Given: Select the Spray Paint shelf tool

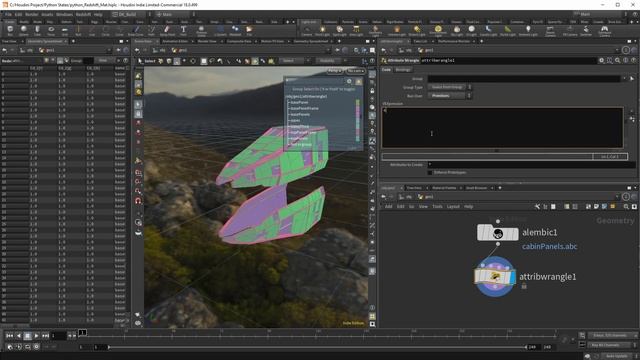Looking at the screenshot, I should (x=167, y=30).
